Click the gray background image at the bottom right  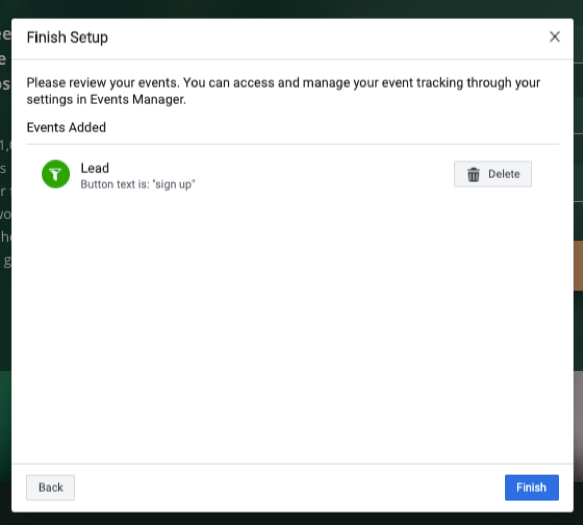pos(578,426)
